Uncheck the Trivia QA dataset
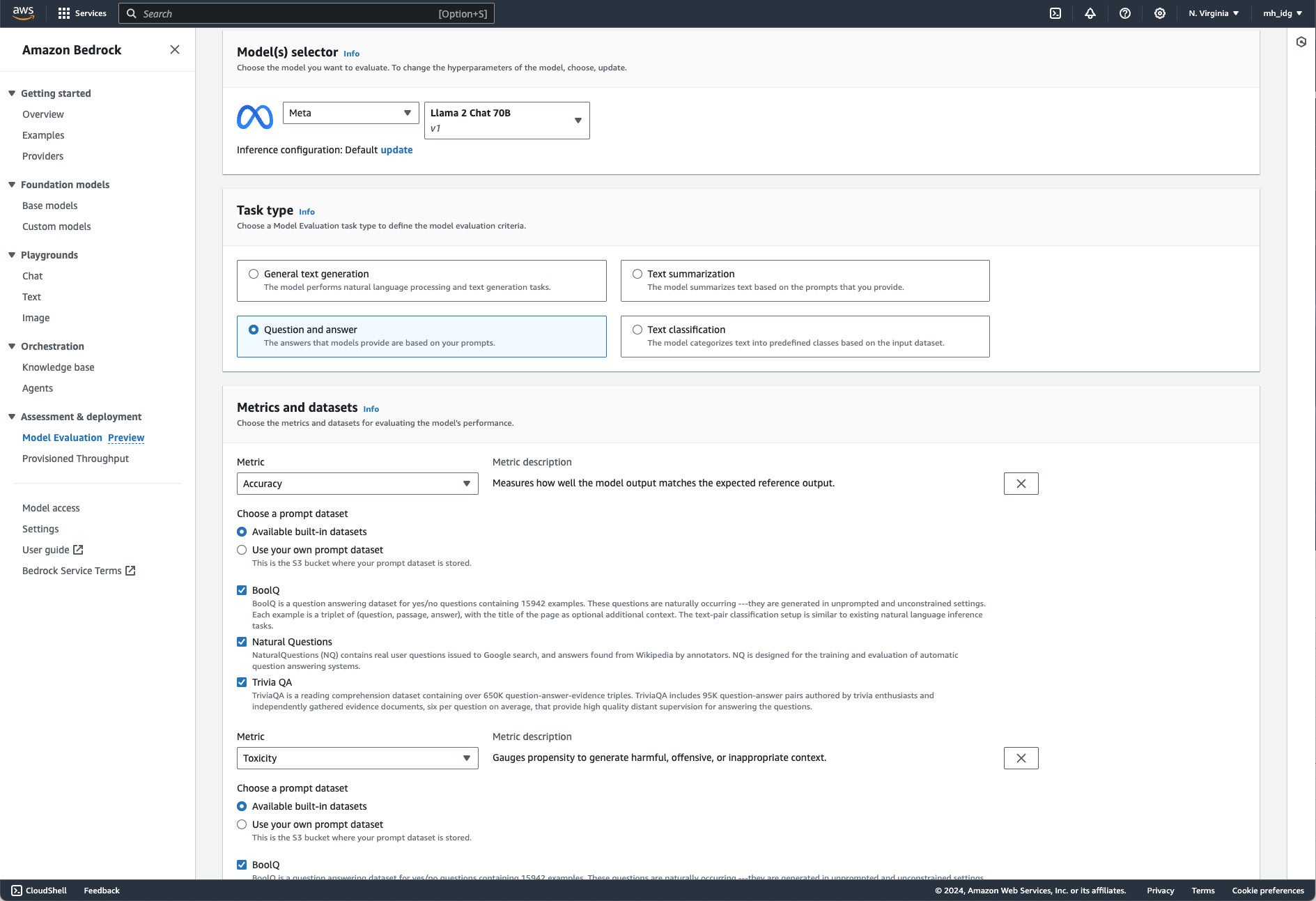 [x=242, y=682]
